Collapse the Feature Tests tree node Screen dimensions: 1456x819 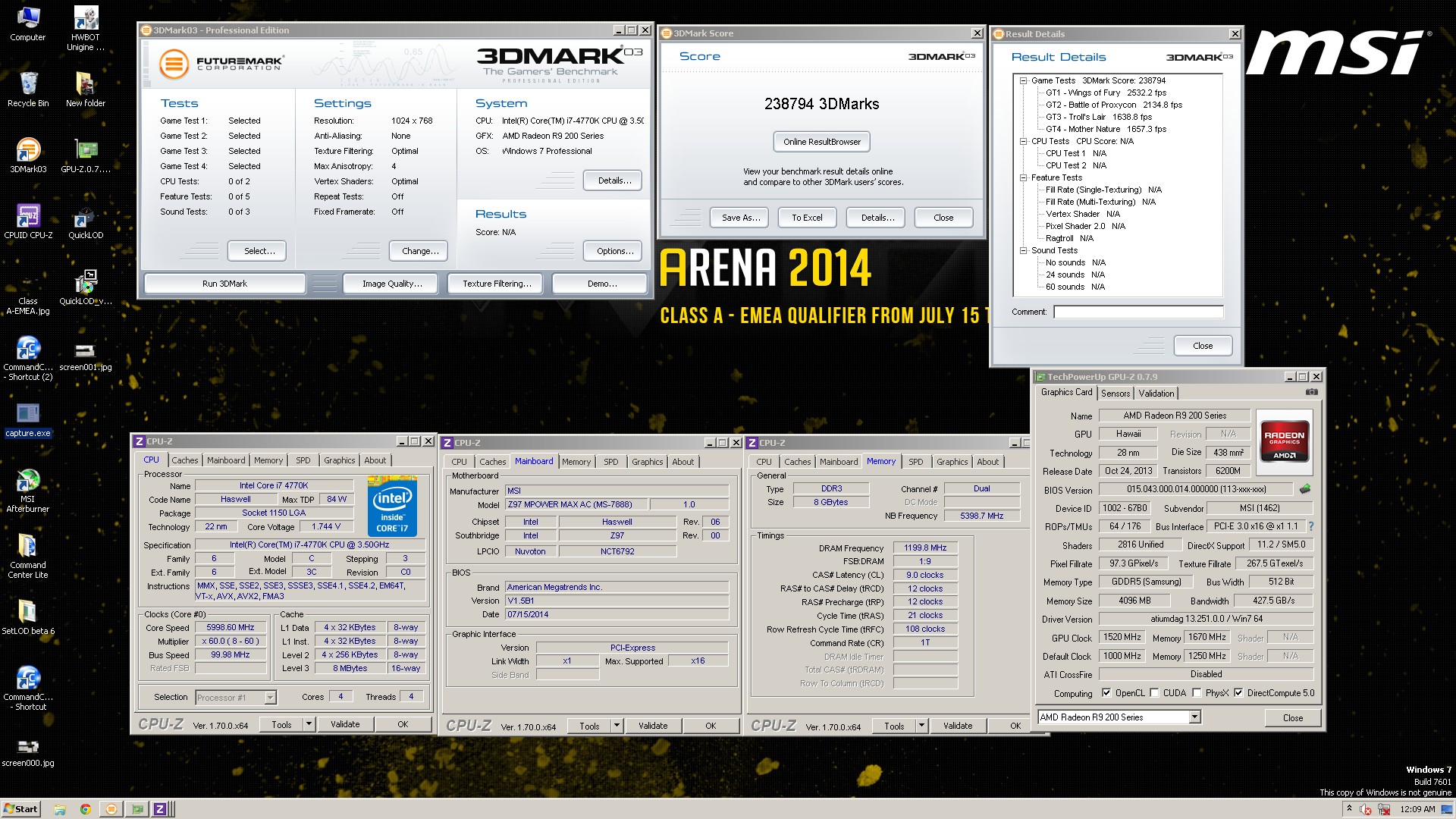[1023, 177]
